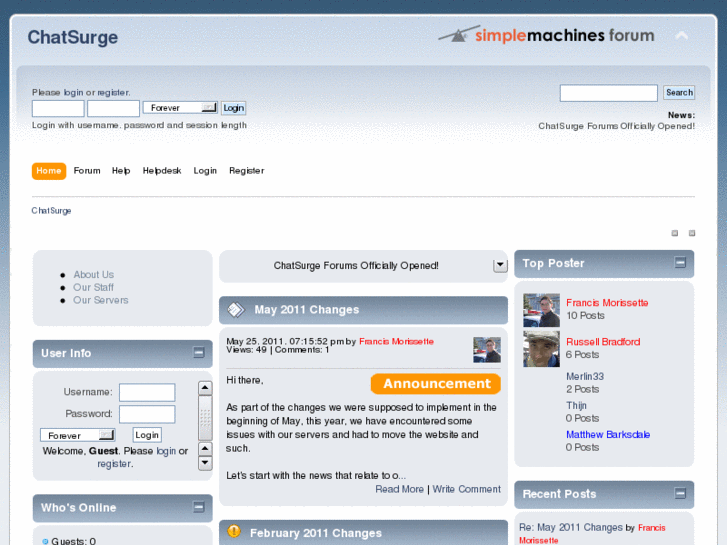Screen dimensions: 727x545
Task: Click the Password field in User Info
Action: pos(147,414)
